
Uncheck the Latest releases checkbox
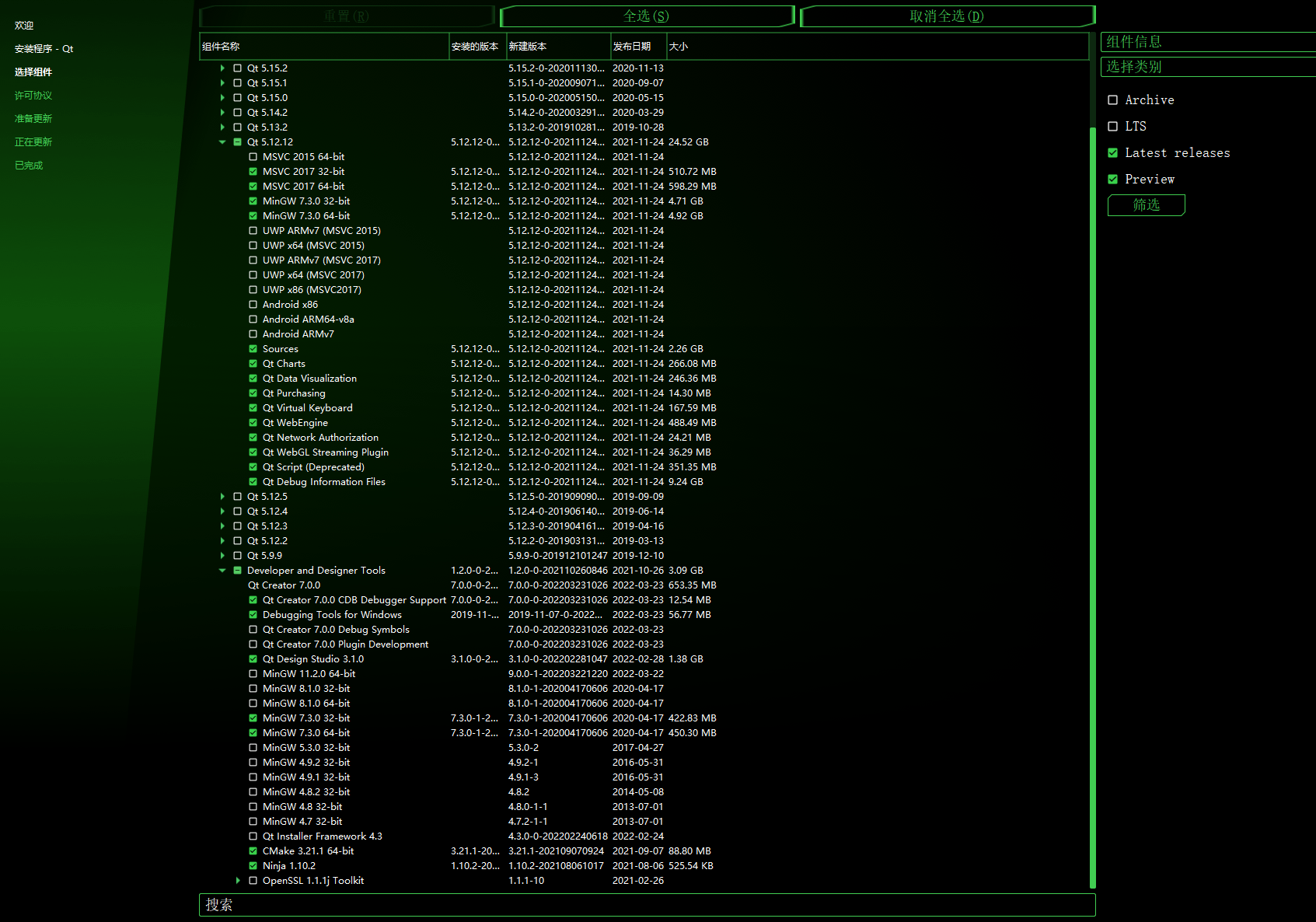tap(1112, 153)
